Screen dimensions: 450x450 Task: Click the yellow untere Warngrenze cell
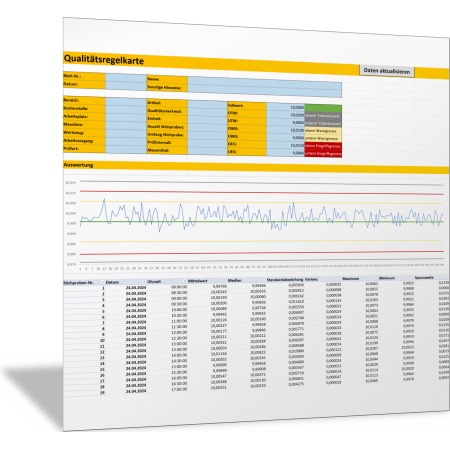pyautogui.click(x=323, y=138)
